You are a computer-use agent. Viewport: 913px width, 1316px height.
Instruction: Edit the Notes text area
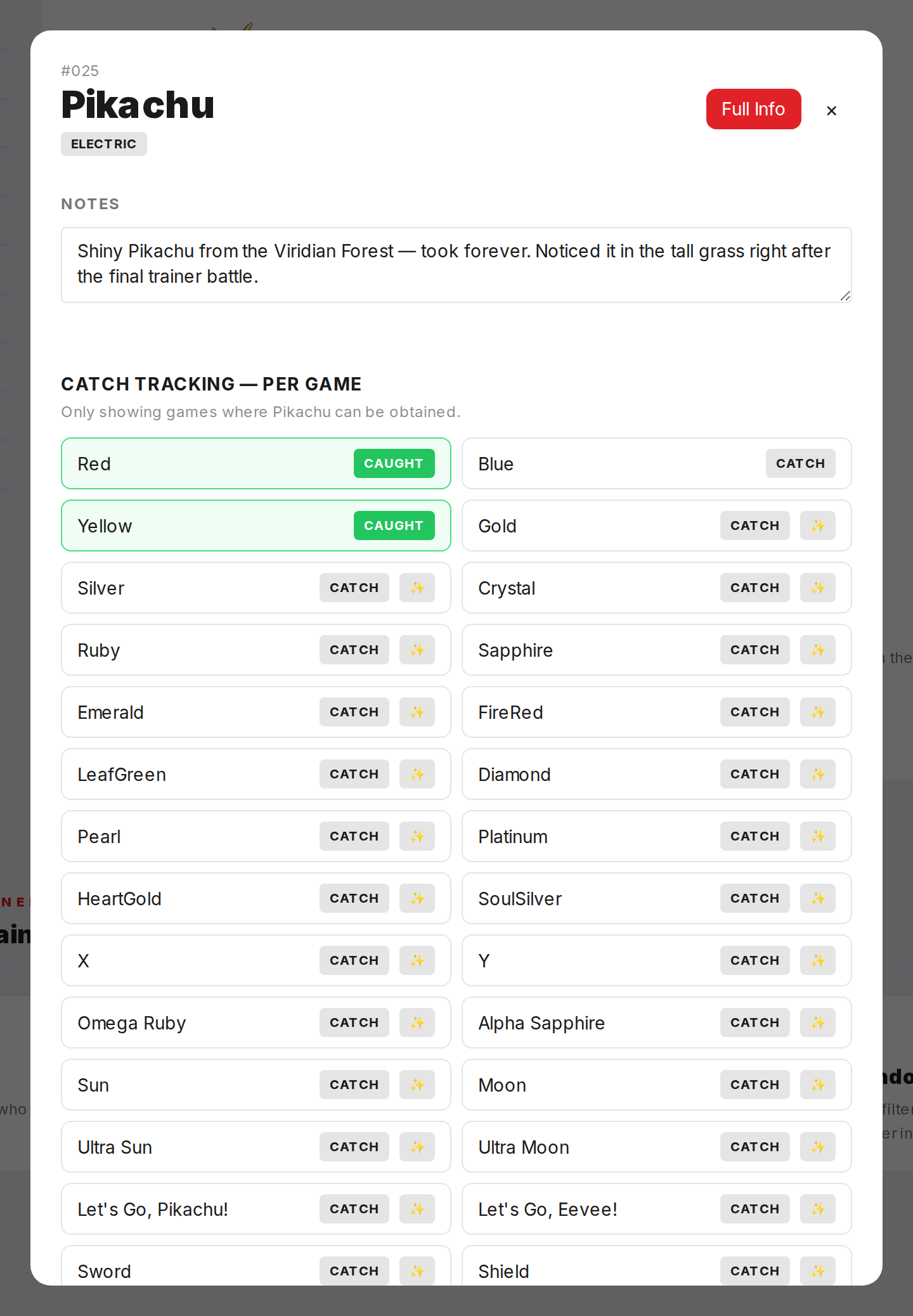click(456, 265)
